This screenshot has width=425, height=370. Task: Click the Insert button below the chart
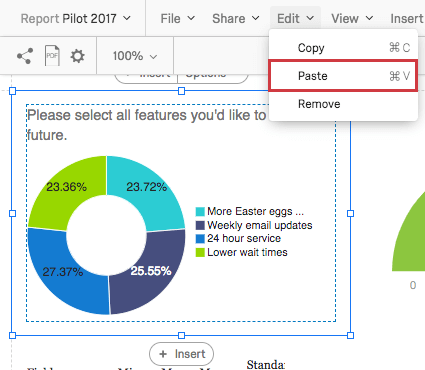point(181,354)
